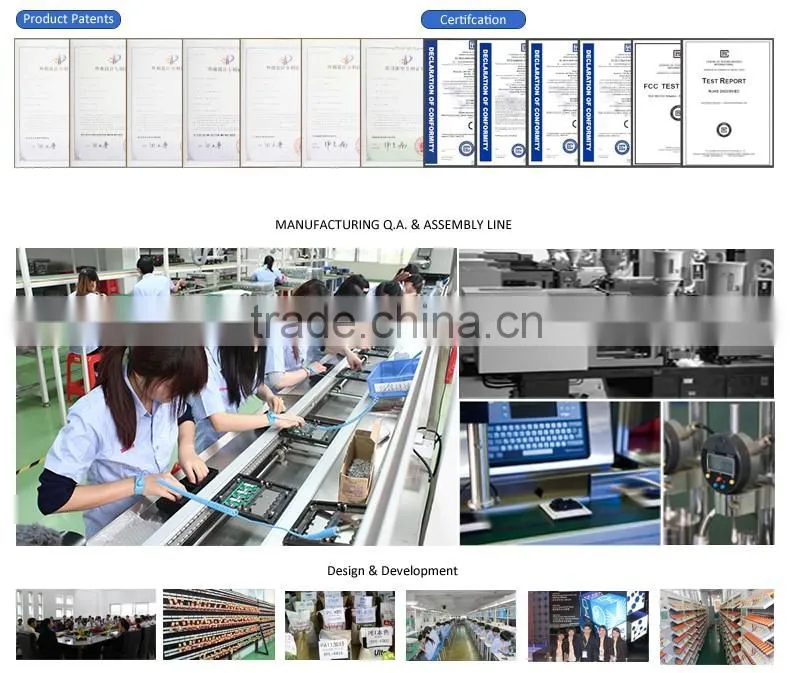Click the Design & Development heading

coord(392,571)
